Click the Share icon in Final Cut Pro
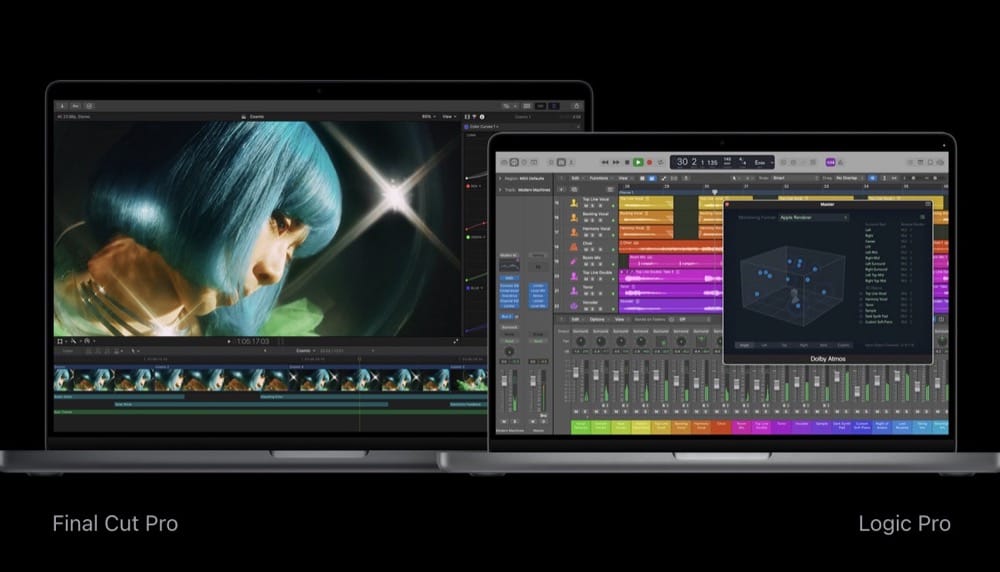Screen dimensions: 1000x572 coord(576,106)
